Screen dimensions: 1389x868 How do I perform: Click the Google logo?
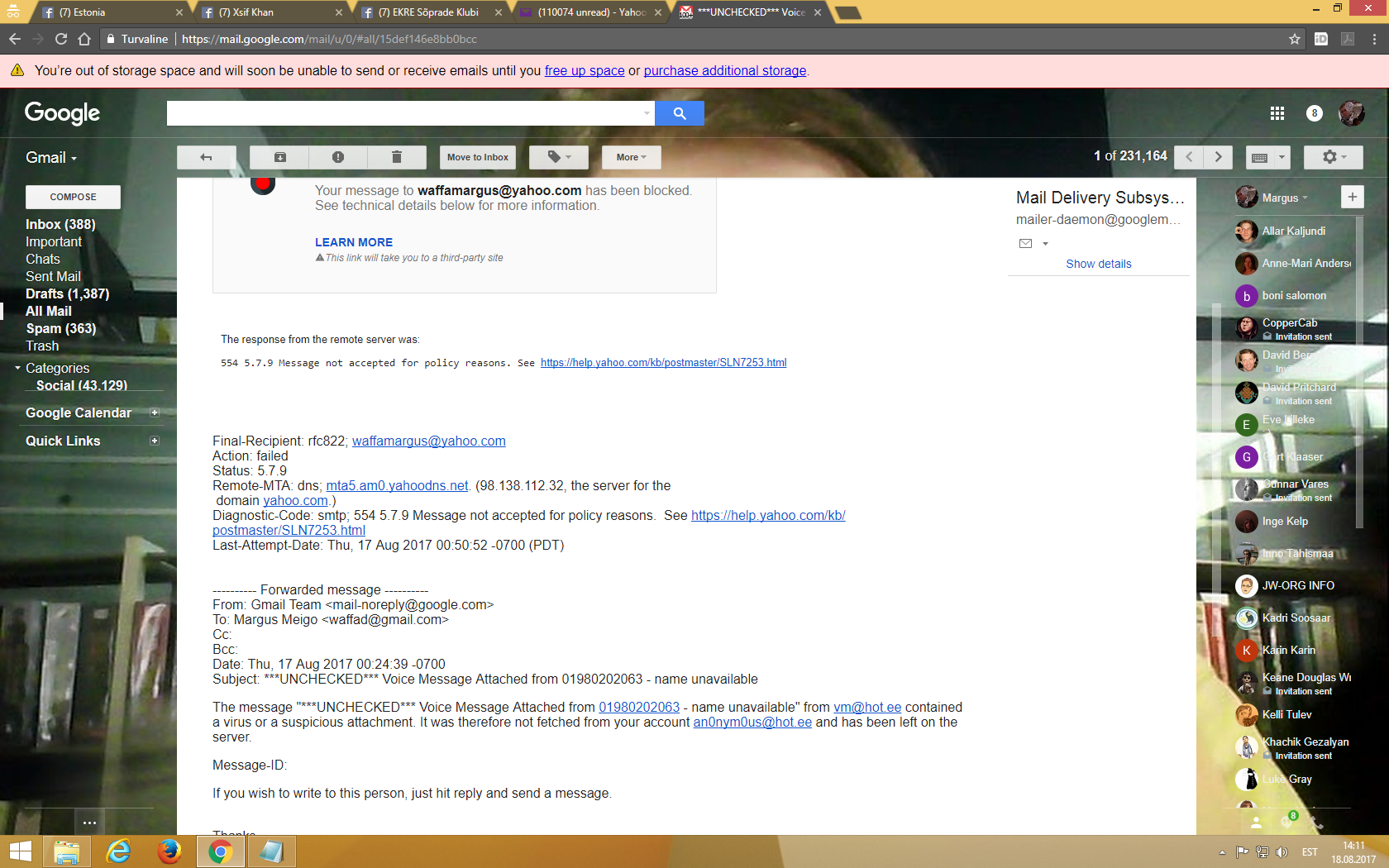click(x=62, y=113)
